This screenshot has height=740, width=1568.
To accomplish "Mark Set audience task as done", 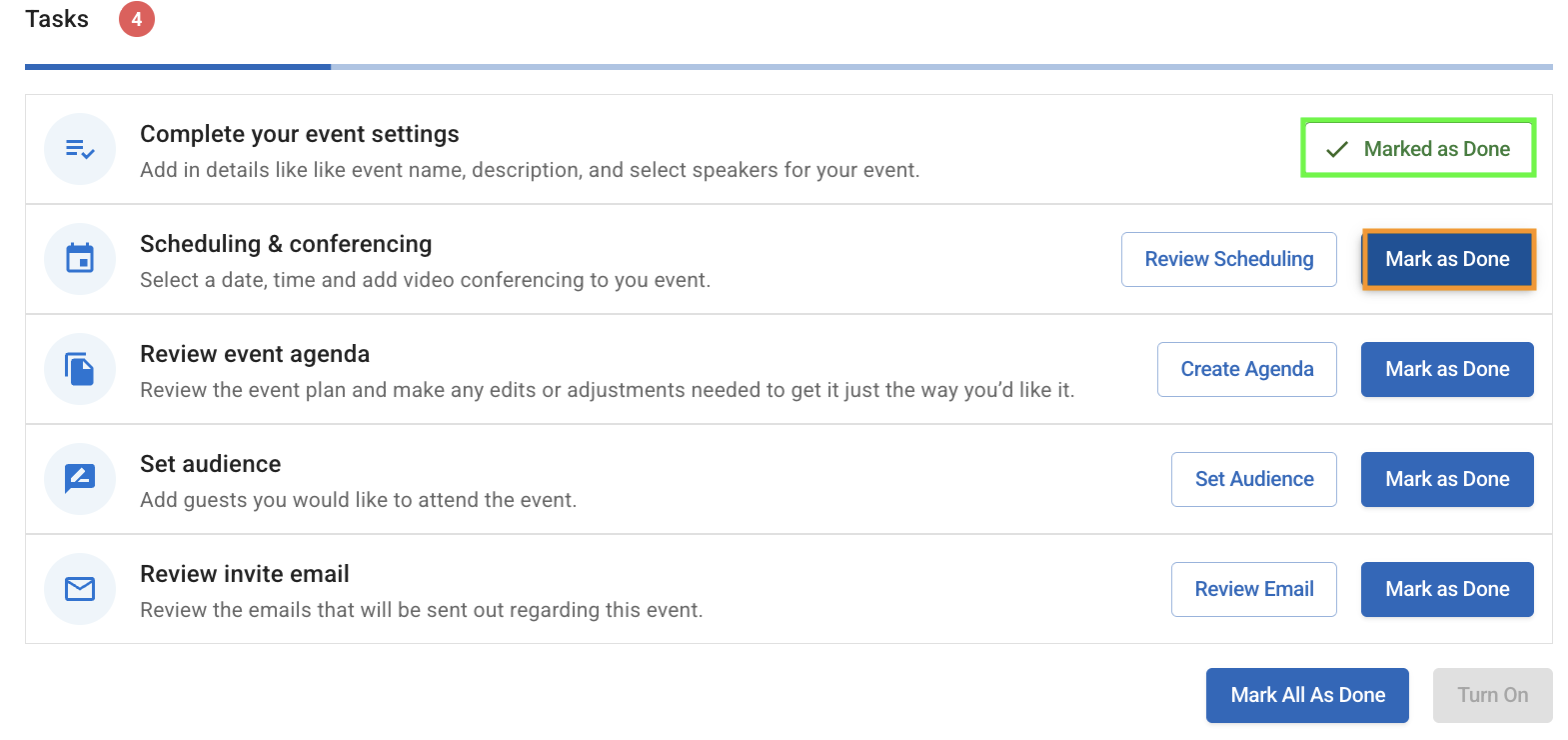I will click(1447, 479).
